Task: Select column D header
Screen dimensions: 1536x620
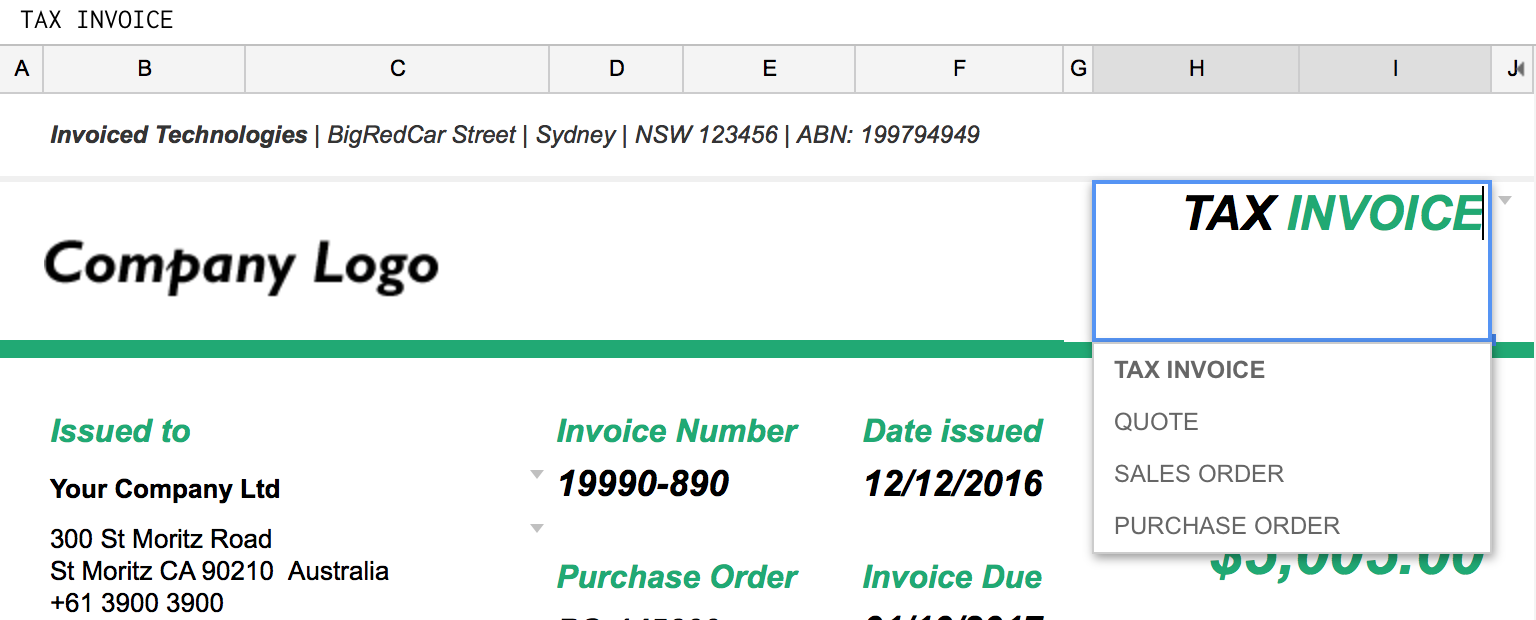Action: (x=617, y=69)
